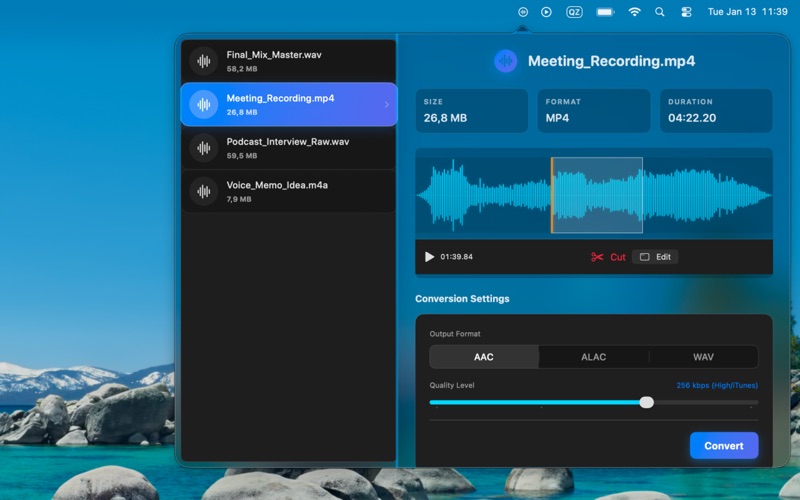Click the waveform icon beside Final_Mix_Master.wav
800x500 pixels.
click(x=204, y=61)
